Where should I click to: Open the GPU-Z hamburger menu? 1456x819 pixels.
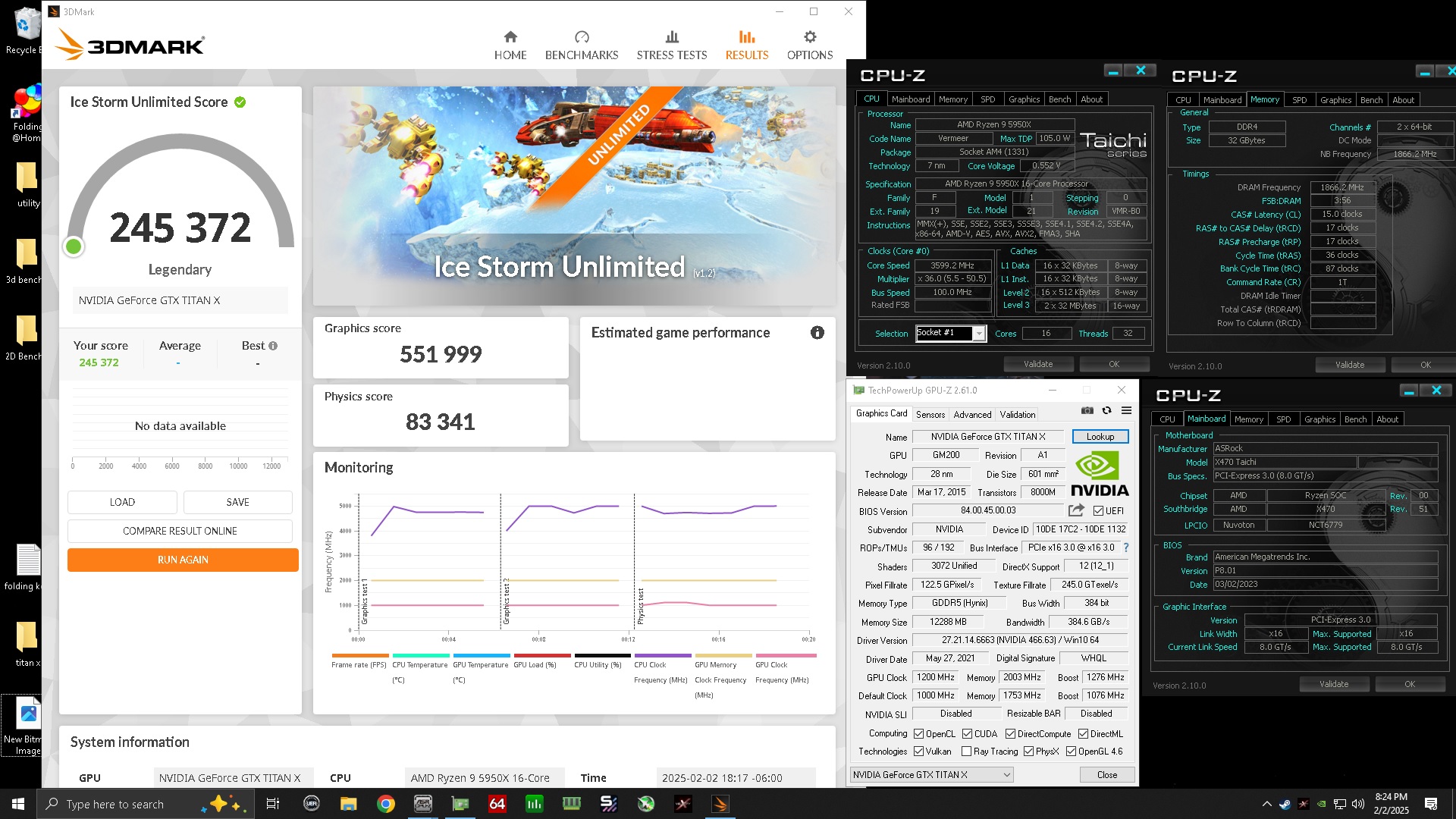click(1127, 410)
